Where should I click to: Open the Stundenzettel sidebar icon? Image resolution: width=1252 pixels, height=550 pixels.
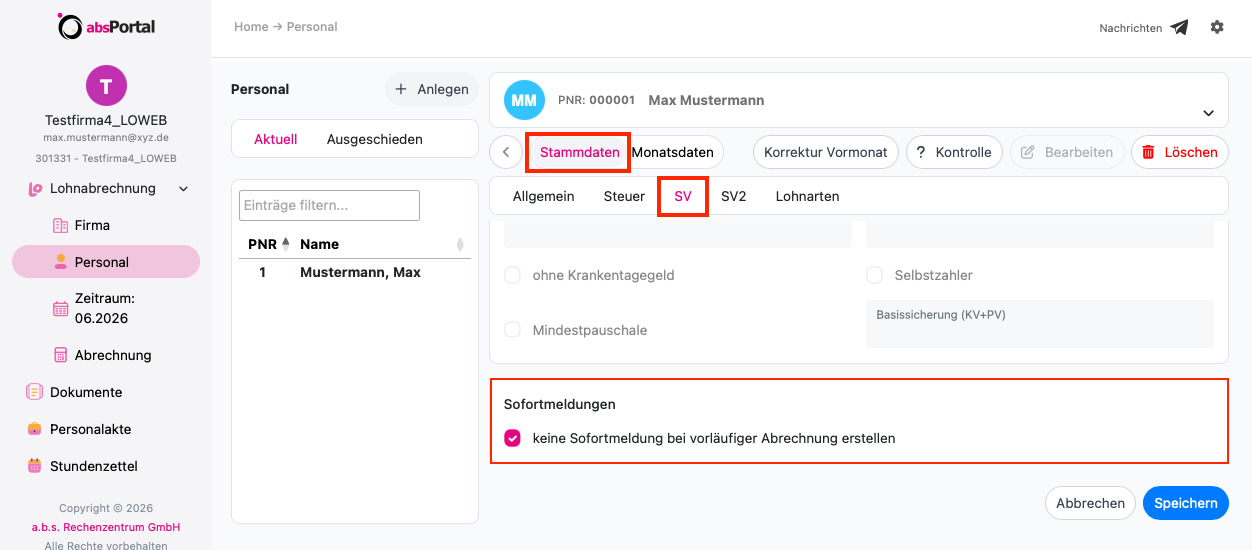coord(35,466)
